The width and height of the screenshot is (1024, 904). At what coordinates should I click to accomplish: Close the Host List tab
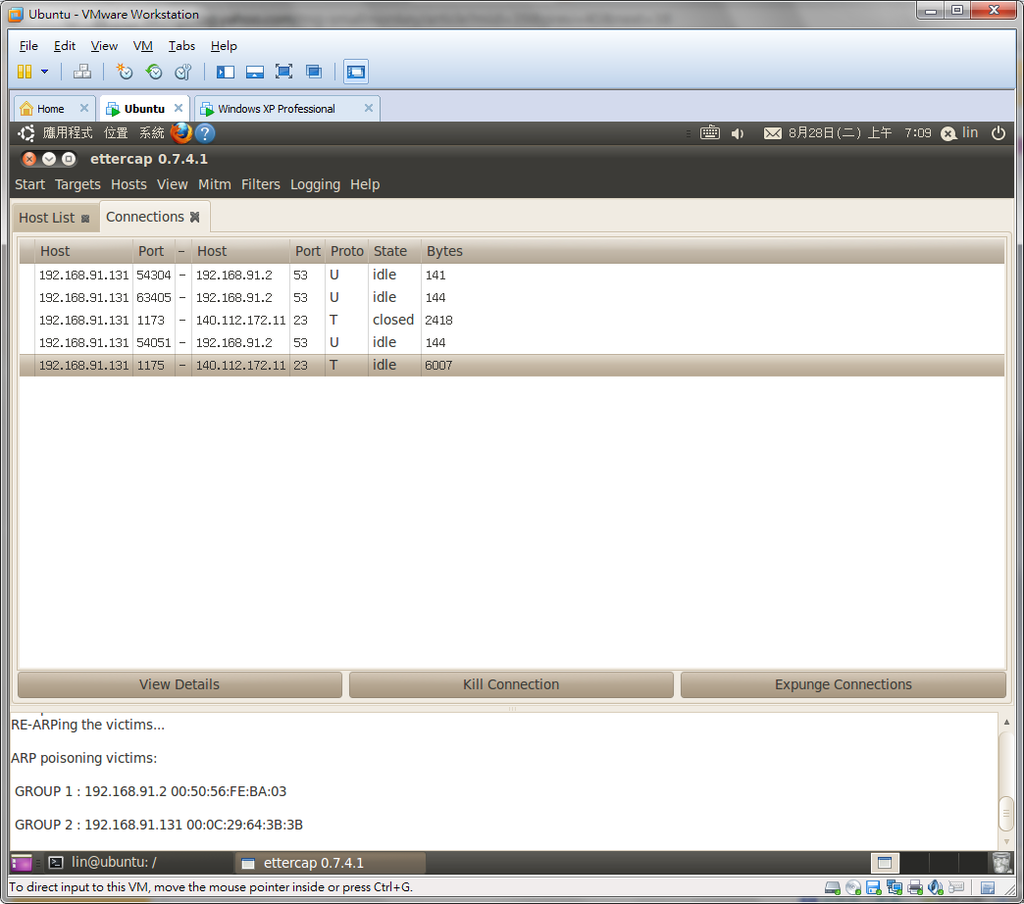pyautogui.click(x=85, y=219)
